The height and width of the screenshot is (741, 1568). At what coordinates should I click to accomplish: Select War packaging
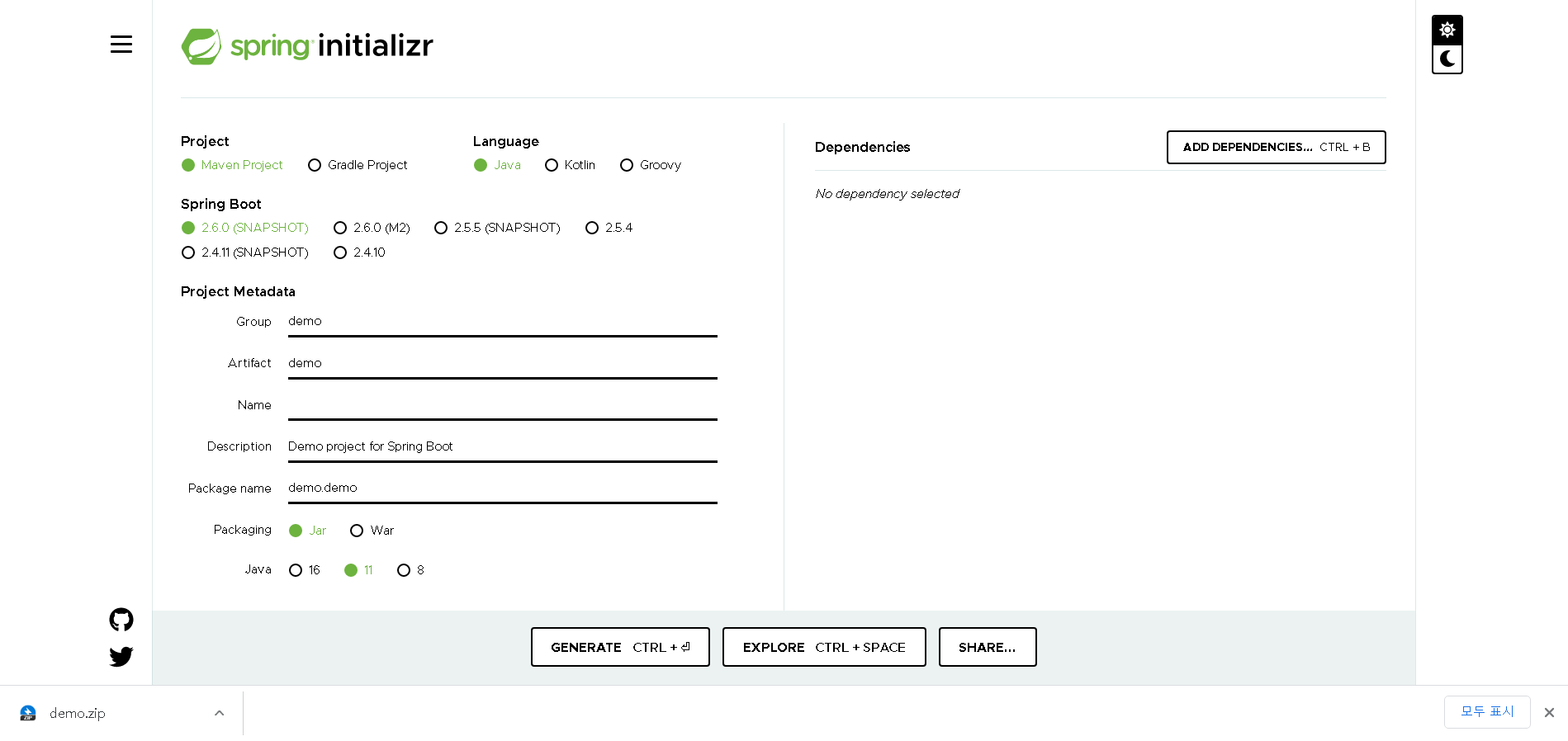pyautogui.click(x=372, y=531)
